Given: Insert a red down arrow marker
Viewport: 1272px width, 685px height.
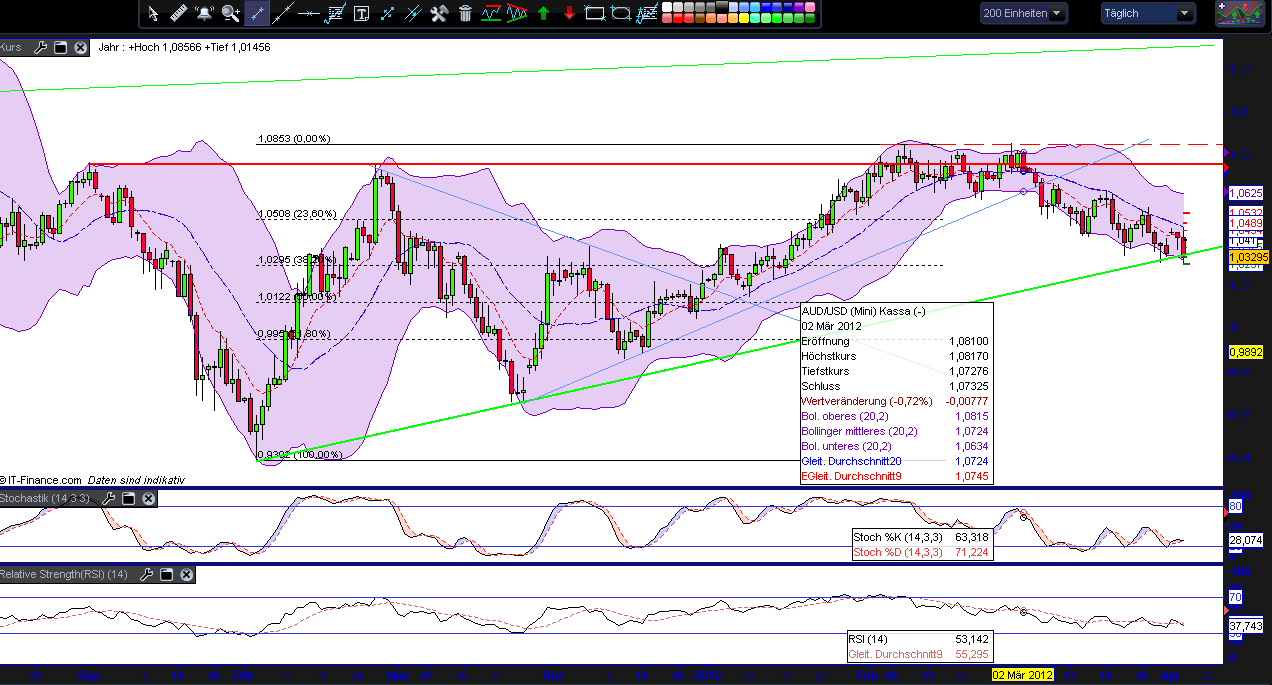Looking at the screenshot, I should pyautogui.click(x=569, y=13).
